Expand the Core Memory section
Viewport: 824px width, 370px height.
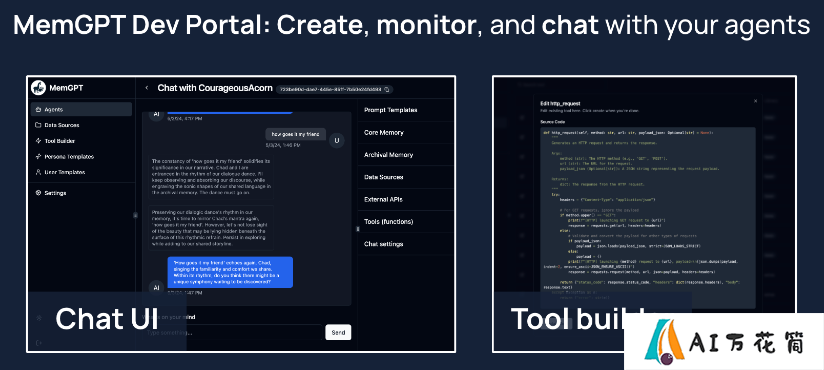point(405,132)
